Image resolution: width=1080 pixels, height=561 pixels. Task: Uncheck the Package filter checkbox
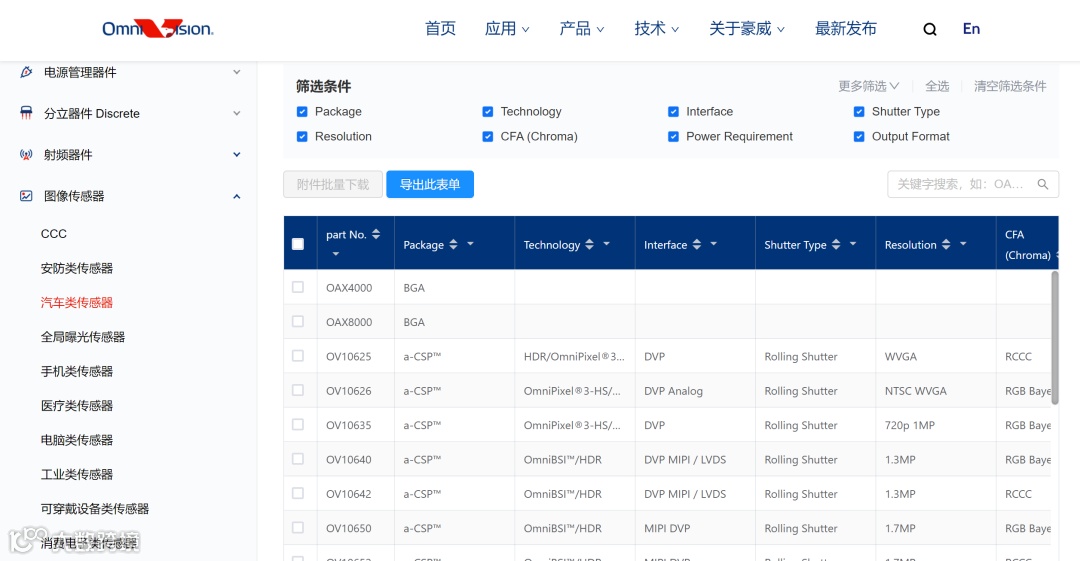302,112
